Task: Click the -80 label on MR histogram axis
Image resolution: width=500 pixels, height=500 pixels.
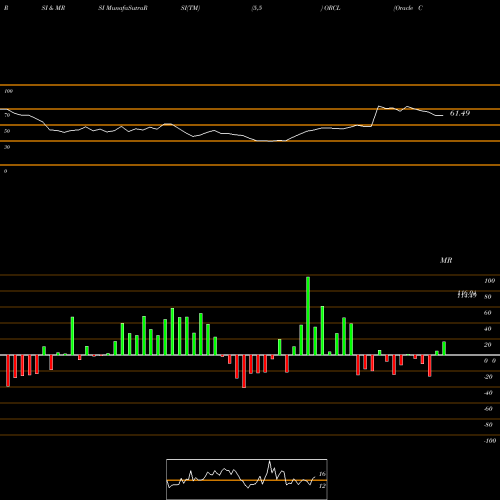Action: coord(488,425)
